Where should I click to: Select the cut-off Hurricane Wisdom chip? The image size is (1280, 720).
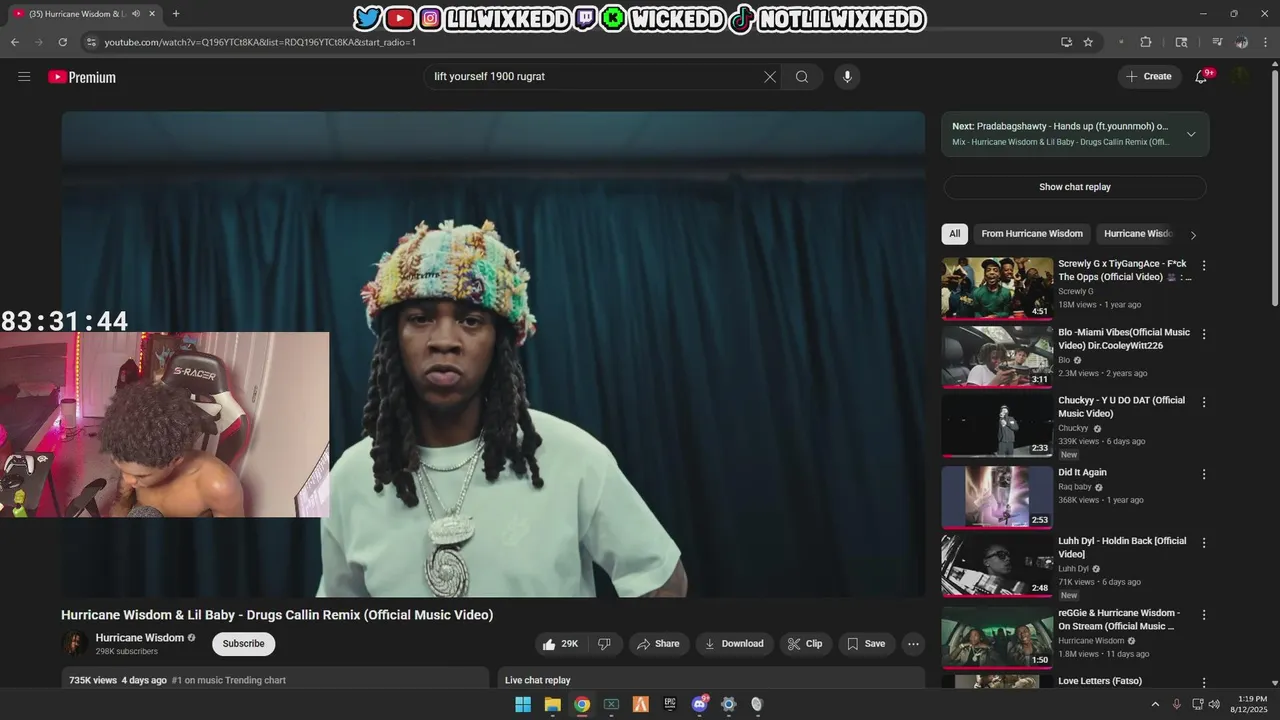(x=1138, y=234)
